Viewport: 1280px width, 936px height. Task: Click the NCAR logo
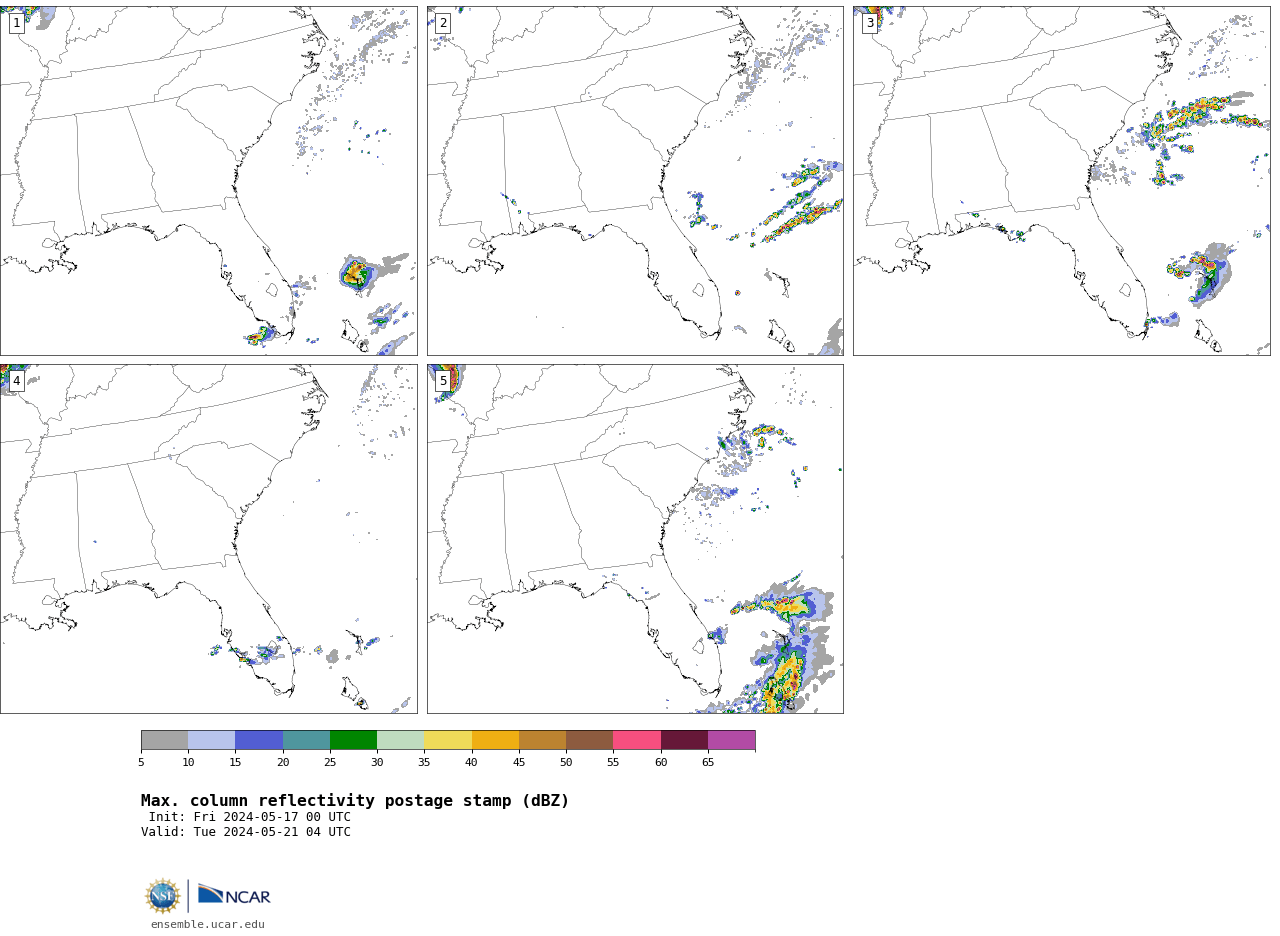[234, 895]
